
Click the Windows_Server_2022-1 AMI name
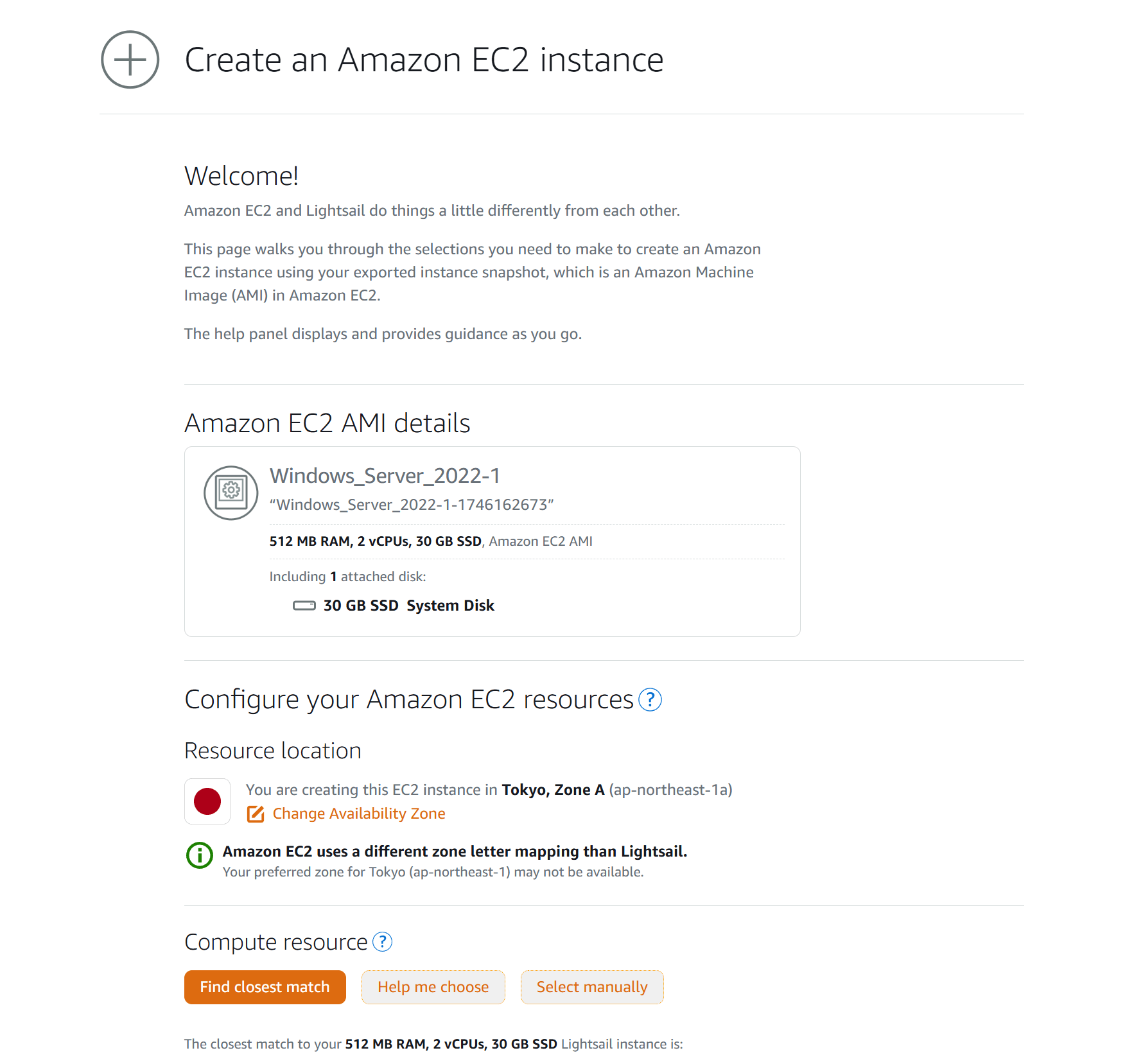point(385,476)
